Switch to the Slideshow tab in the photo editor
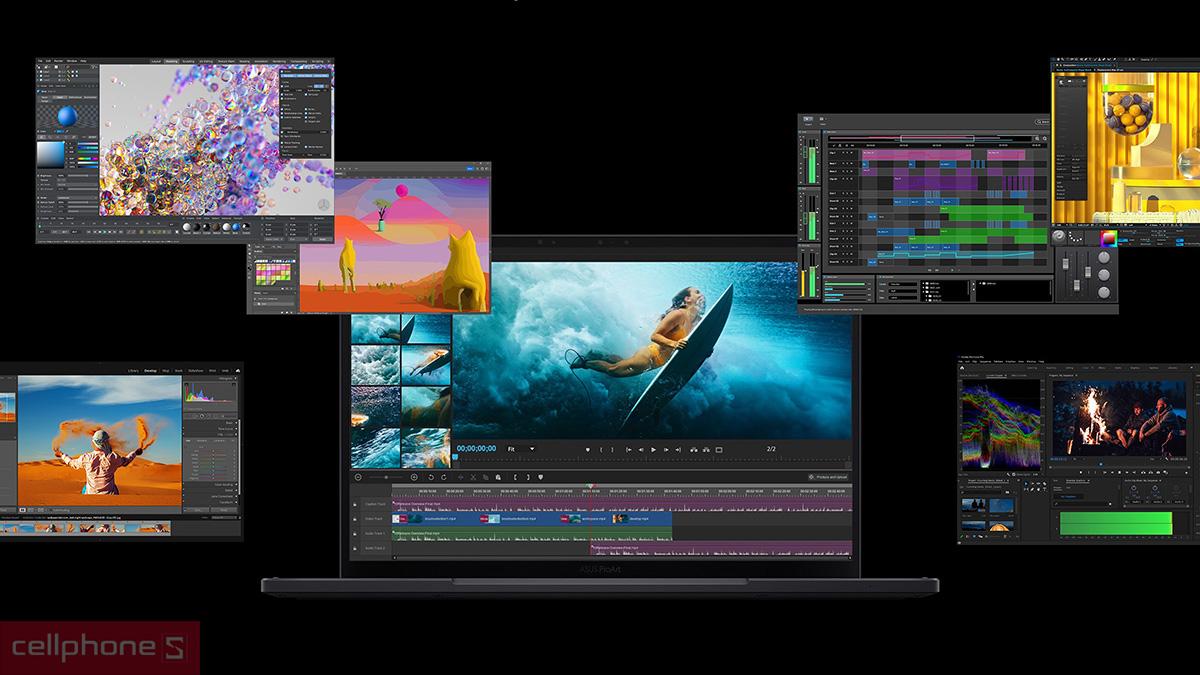 (x=196, y=371)
